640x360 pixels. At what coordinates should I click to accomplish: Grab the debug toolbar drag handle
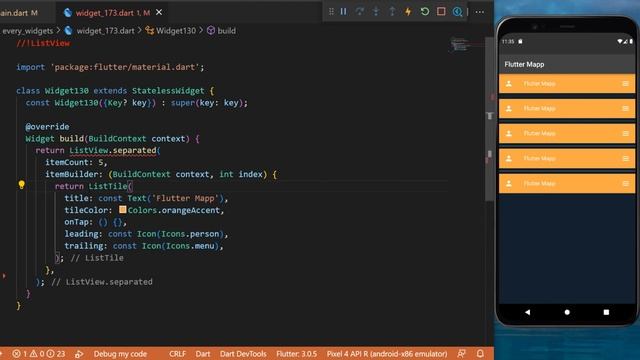[x=331, y=12]
